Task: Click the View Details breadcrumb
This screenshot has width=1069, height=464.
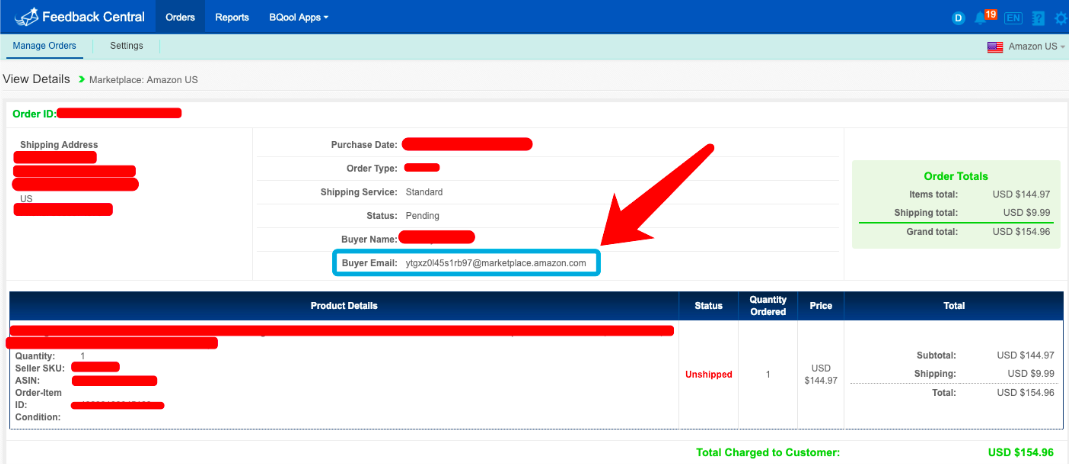Action: pyautogui.click(x=37, y=79)
